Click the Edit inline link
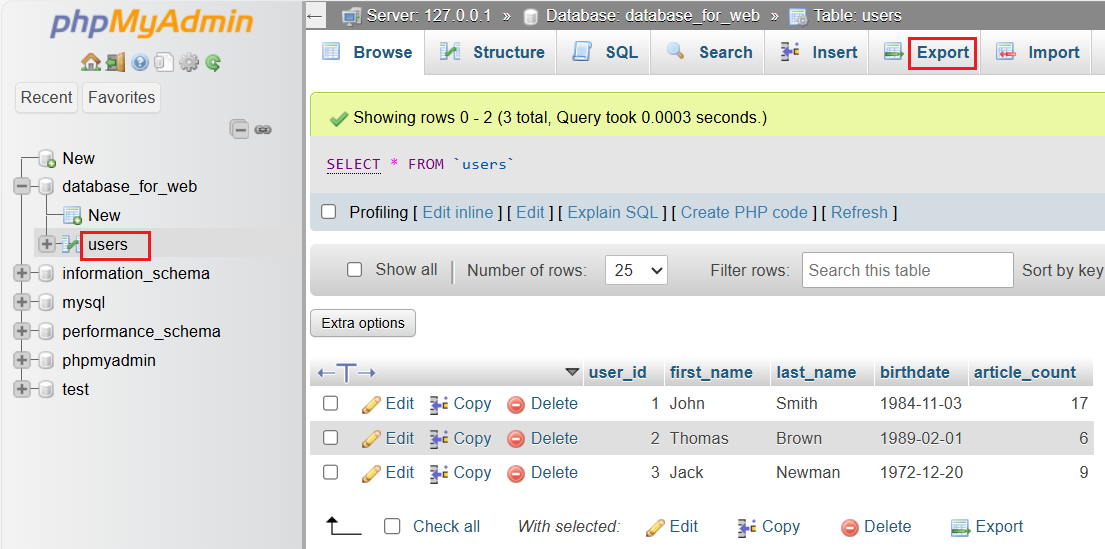Viewport: 1105px width, 549px height. point(458,212)
